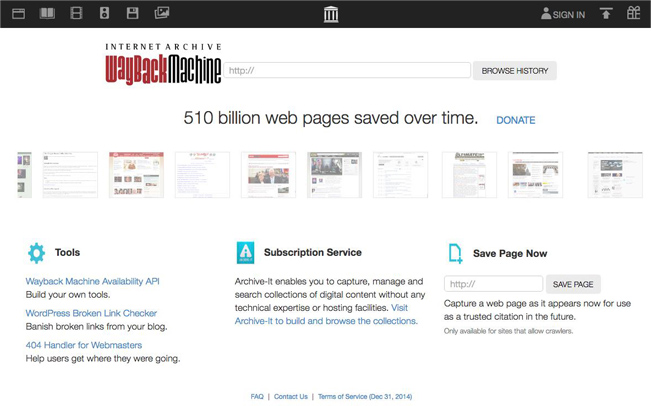Click the Tools gear icon
The width and height of the screenshot is (651, 406).
pyautogui.click(x=37, y=253)
